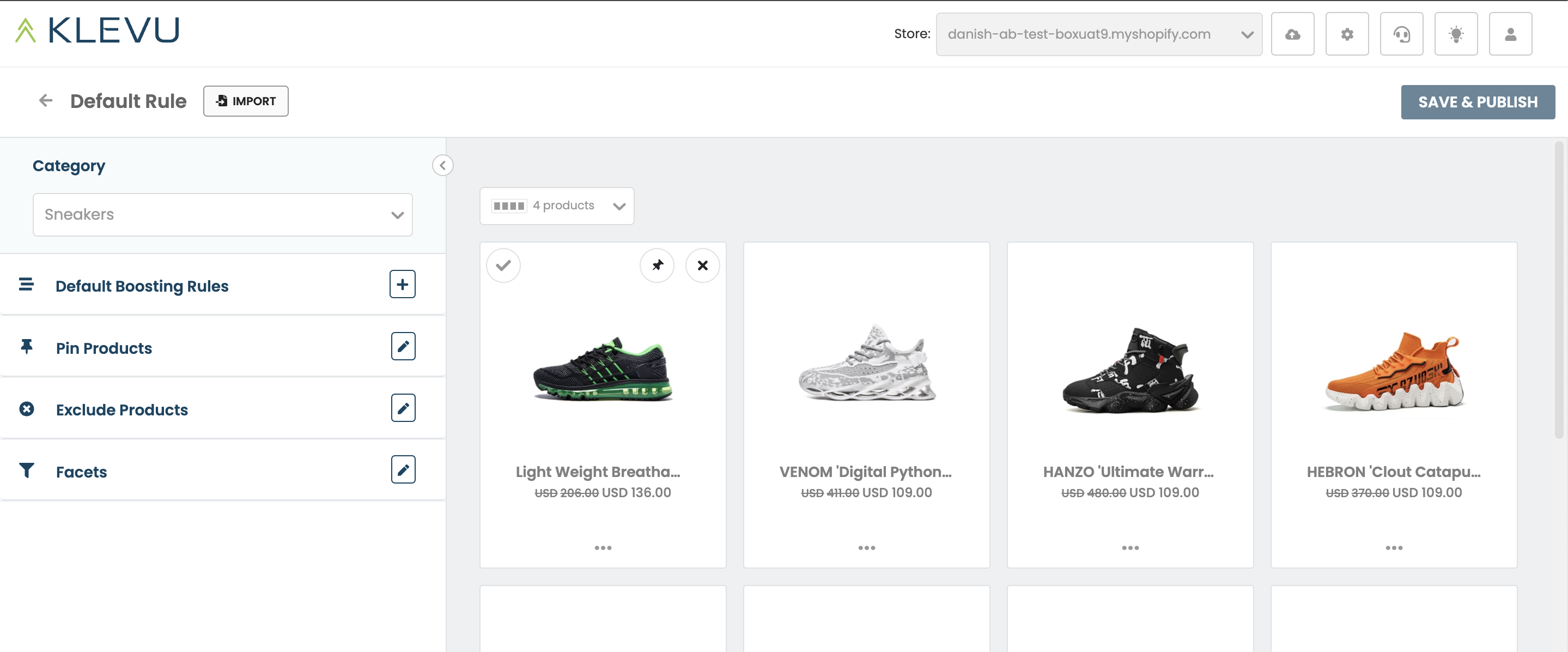Add a Default Boosting Rule
The image size is (1568, 652).
pos(402,285)
